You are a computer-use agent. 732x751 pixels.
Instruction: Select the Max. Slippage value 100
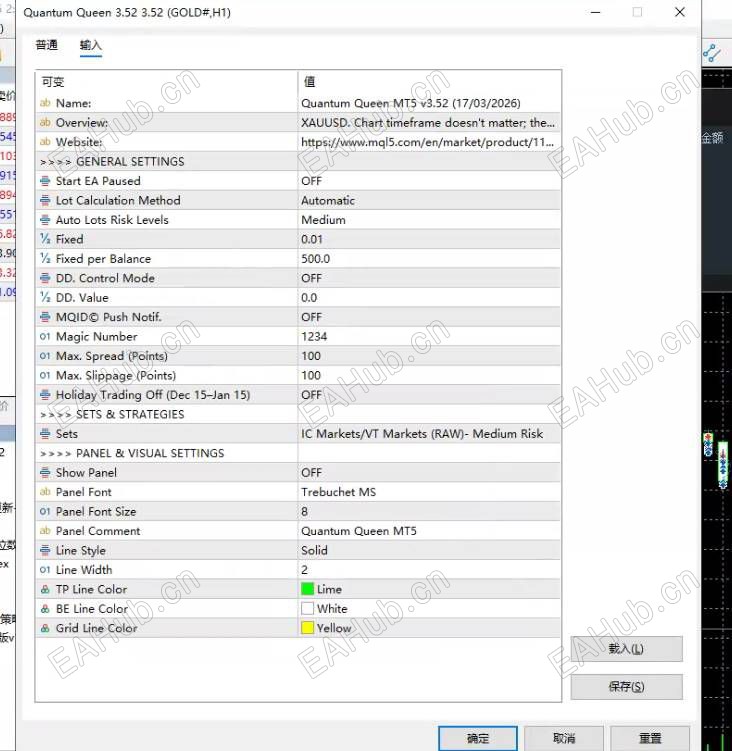tap(429, 375)
